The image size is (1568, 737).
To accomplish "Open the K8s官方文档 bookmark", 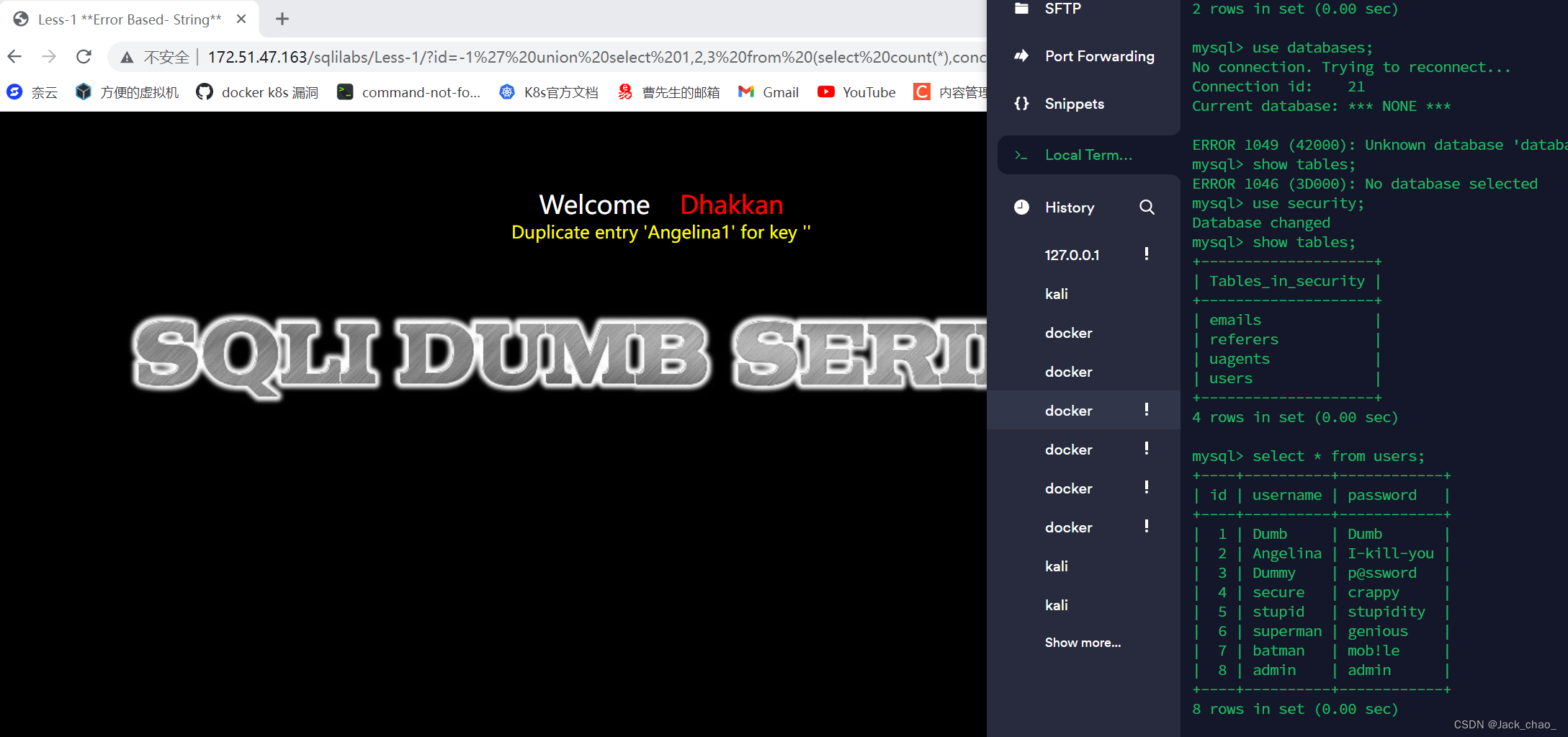I will 548,91.
